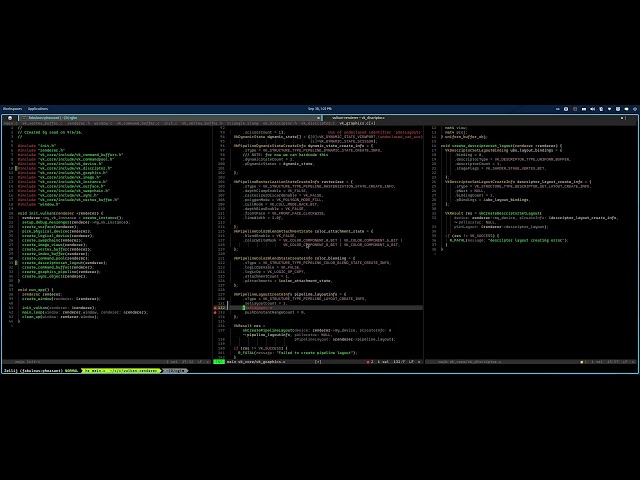Image resolution: width=640 pixels, height=480 pixels.
Task: Open the vk_vertex_buffer.c buffer tab
Action: click(42, 123)
